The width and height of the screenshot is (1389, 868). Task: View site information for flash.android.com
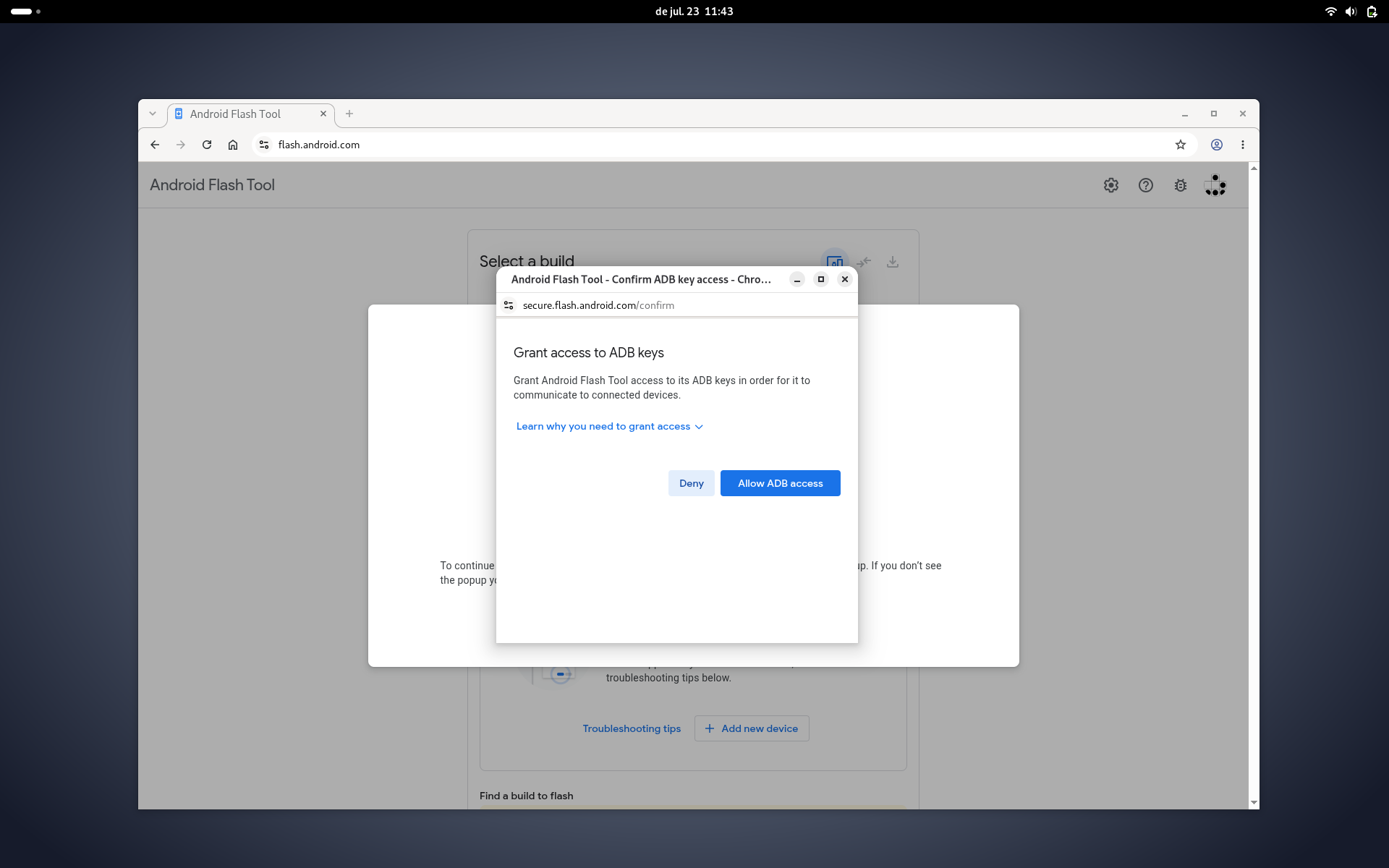pyautogui.click(x=264, y=145)
